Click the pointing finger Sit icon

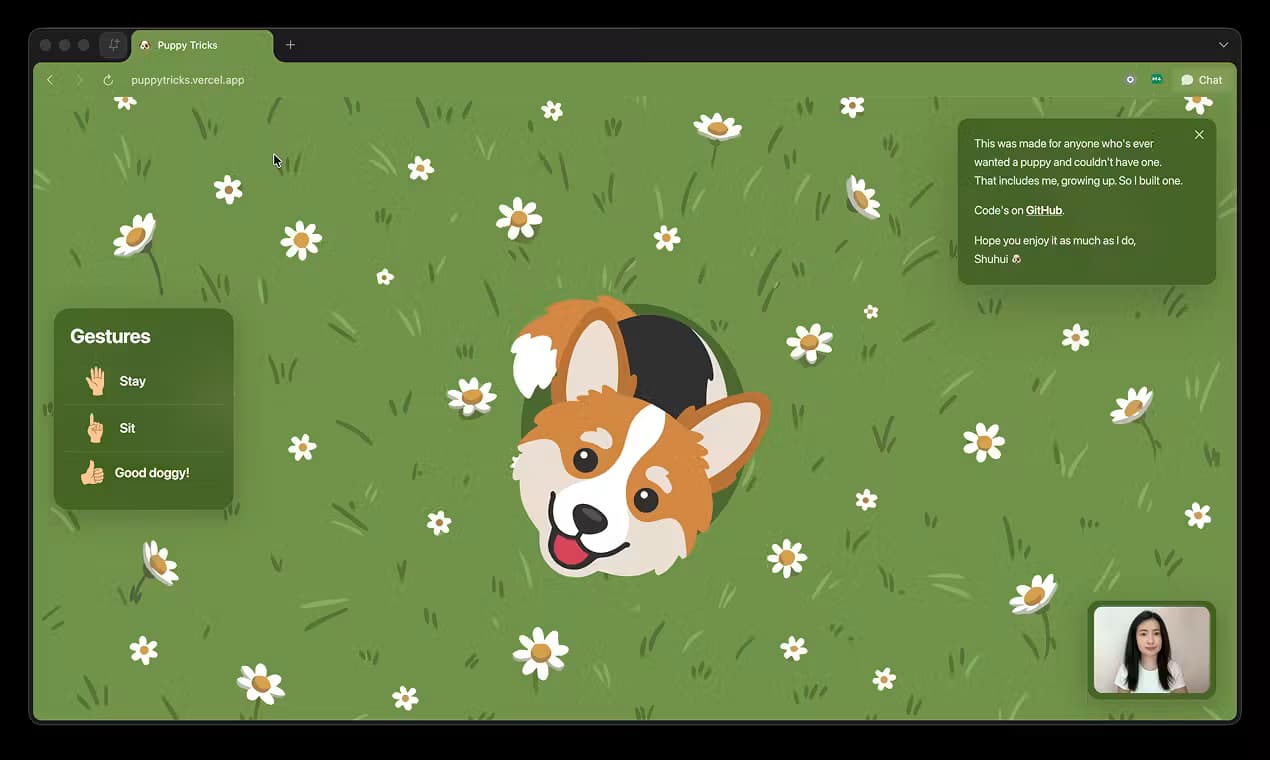[x=95, y=428]
